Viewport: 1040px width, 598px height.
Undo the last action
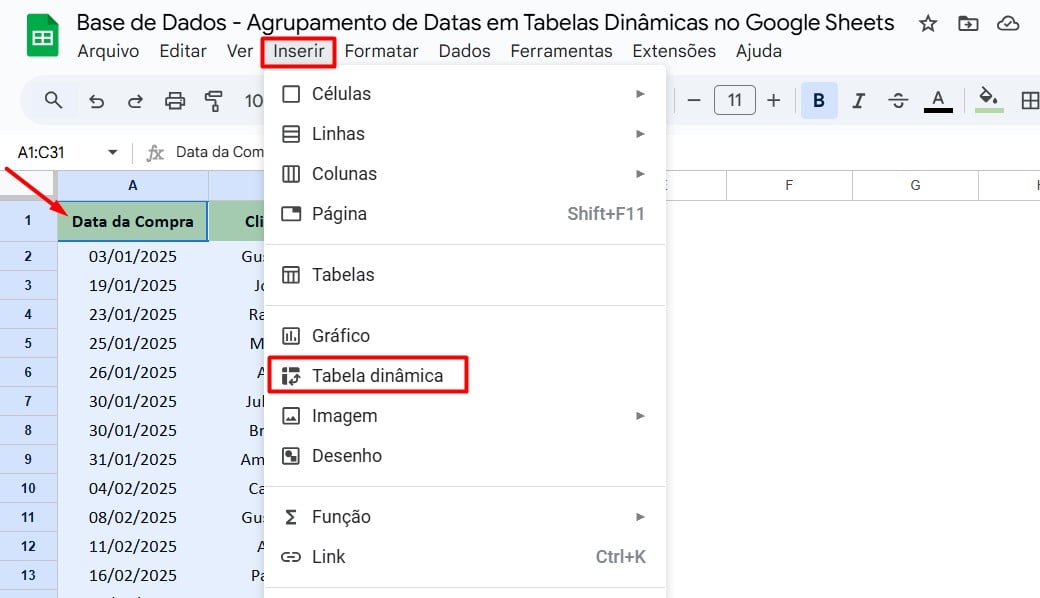(x=96, y=101)
